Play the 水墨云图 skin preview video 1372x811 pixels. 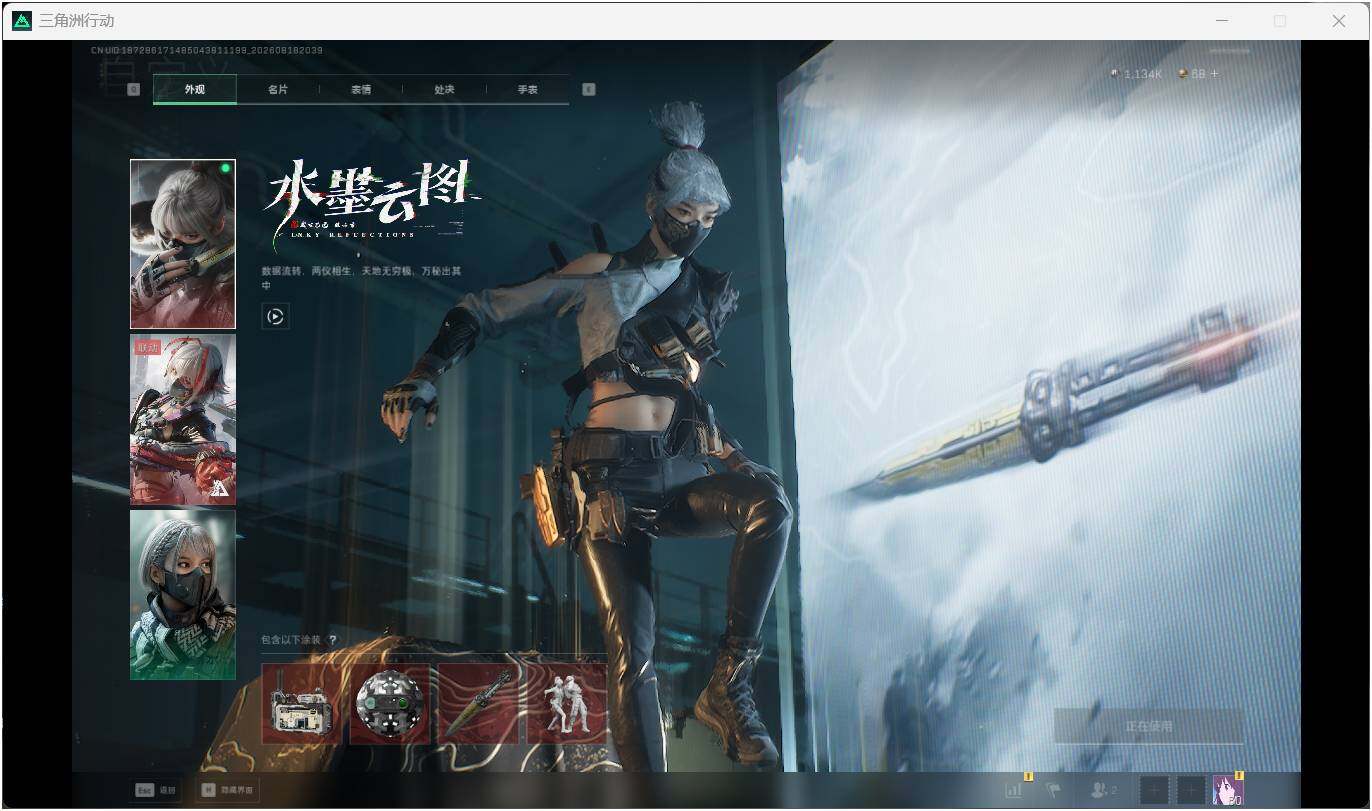275,316
